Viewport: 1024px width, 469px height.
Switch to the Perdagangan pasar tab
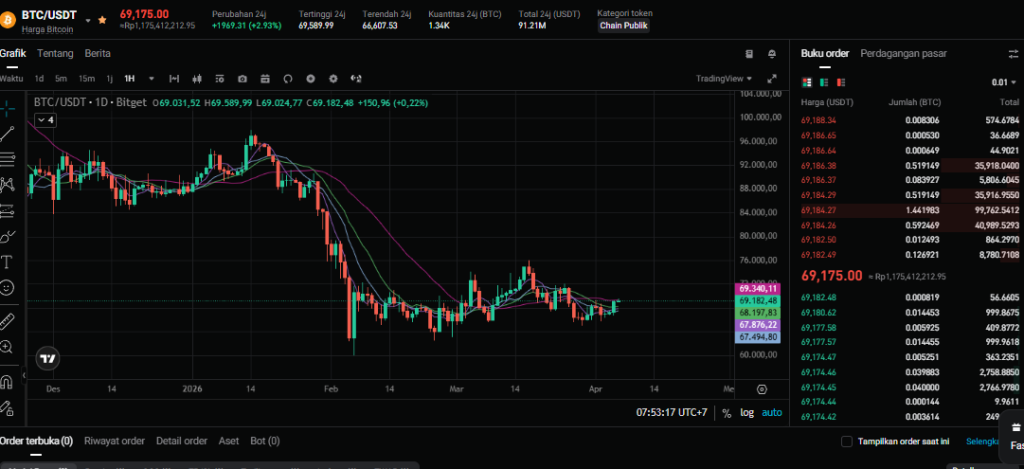pos(903,53)
